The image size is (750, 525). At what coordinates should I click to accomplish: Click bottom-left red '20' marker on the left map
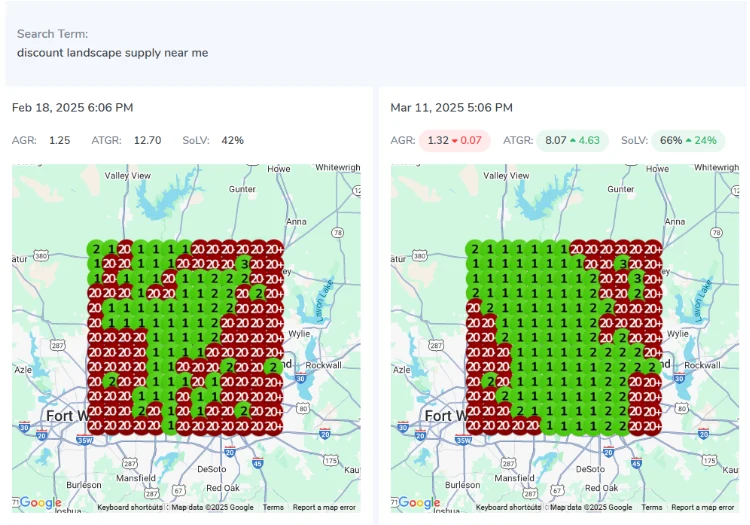pos(95,425)
